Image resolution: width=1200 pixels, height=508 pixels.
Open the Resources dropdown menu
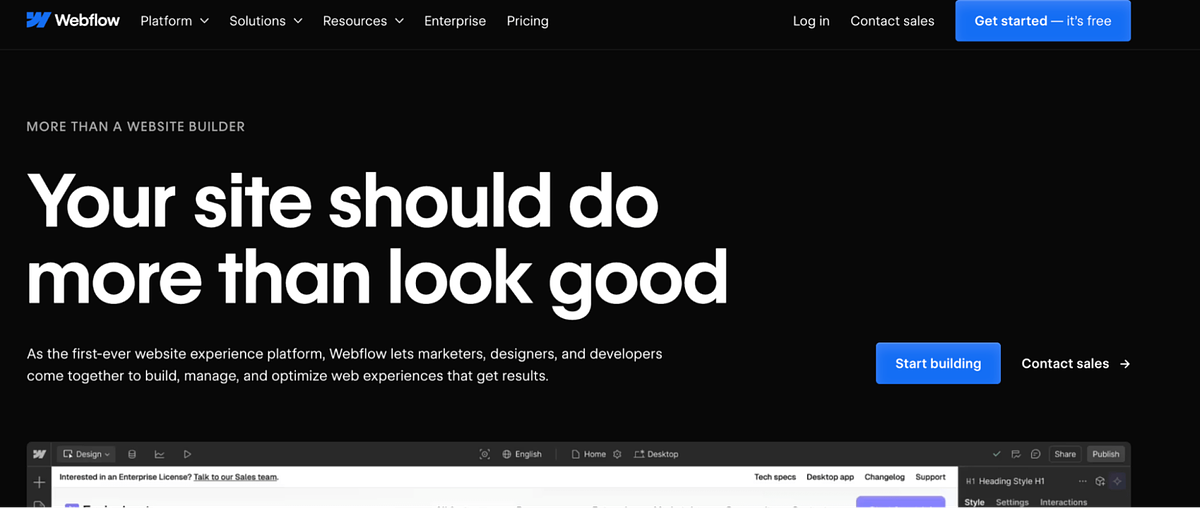point(363,21)
